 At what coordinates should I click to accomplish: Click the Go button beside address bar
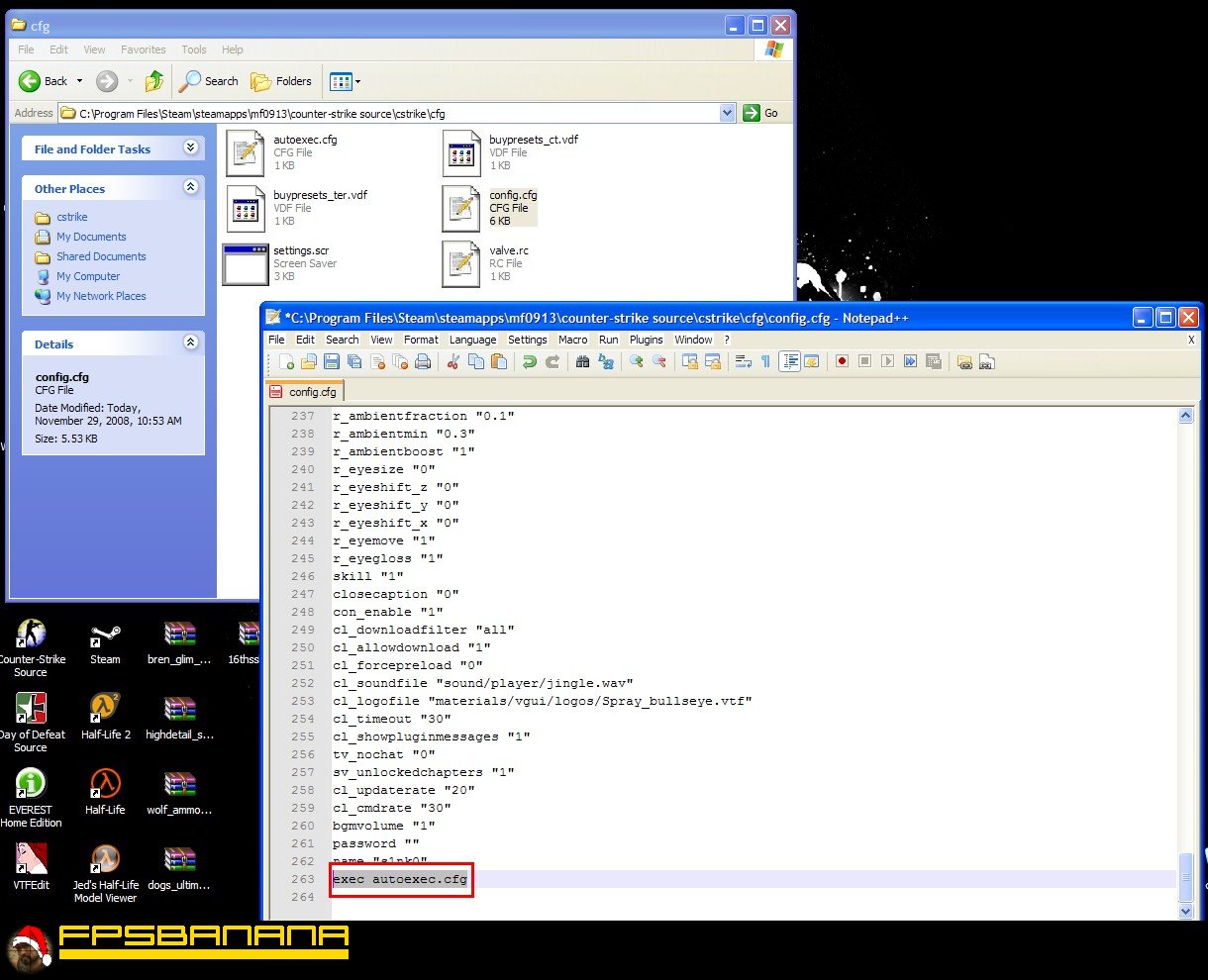(x=761, y=113)
